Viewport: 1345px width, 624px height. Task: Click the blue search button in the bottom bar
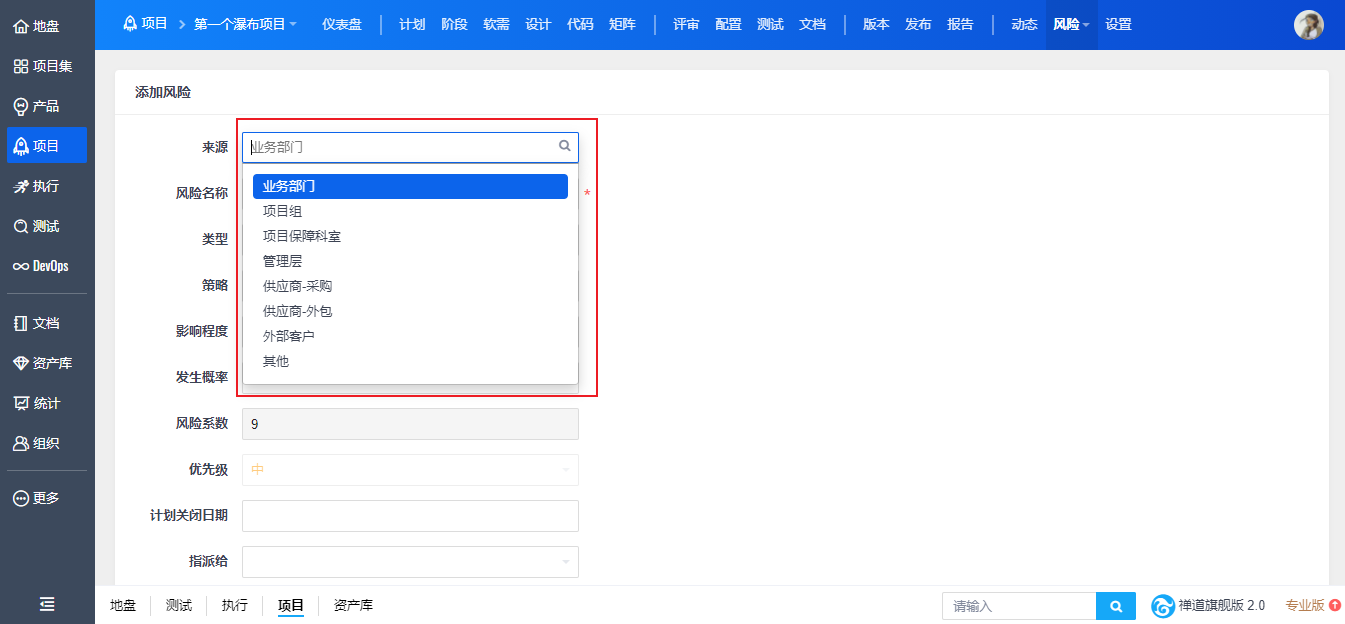1116,606
